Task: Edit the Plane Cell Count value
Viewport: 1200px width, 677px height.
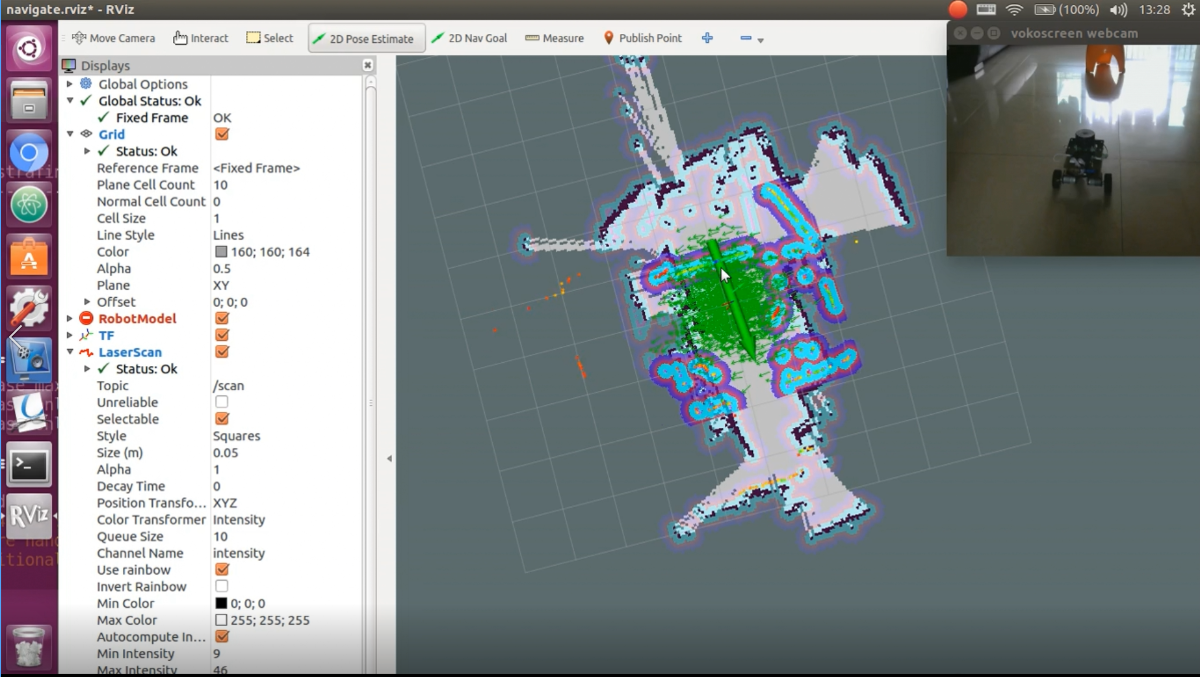Action: (x=287, y=185)
